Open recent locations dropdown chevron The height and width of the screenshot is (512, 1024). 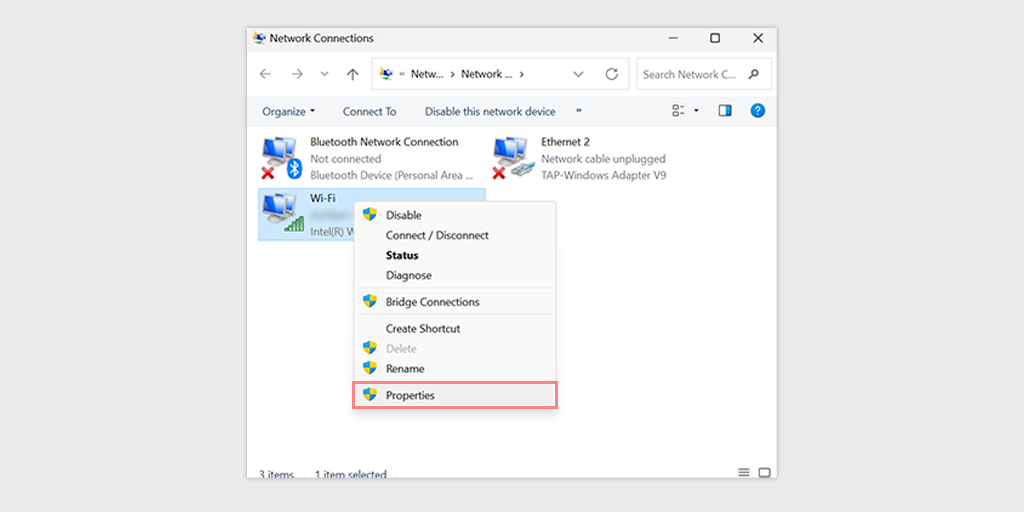click(325, 74)
